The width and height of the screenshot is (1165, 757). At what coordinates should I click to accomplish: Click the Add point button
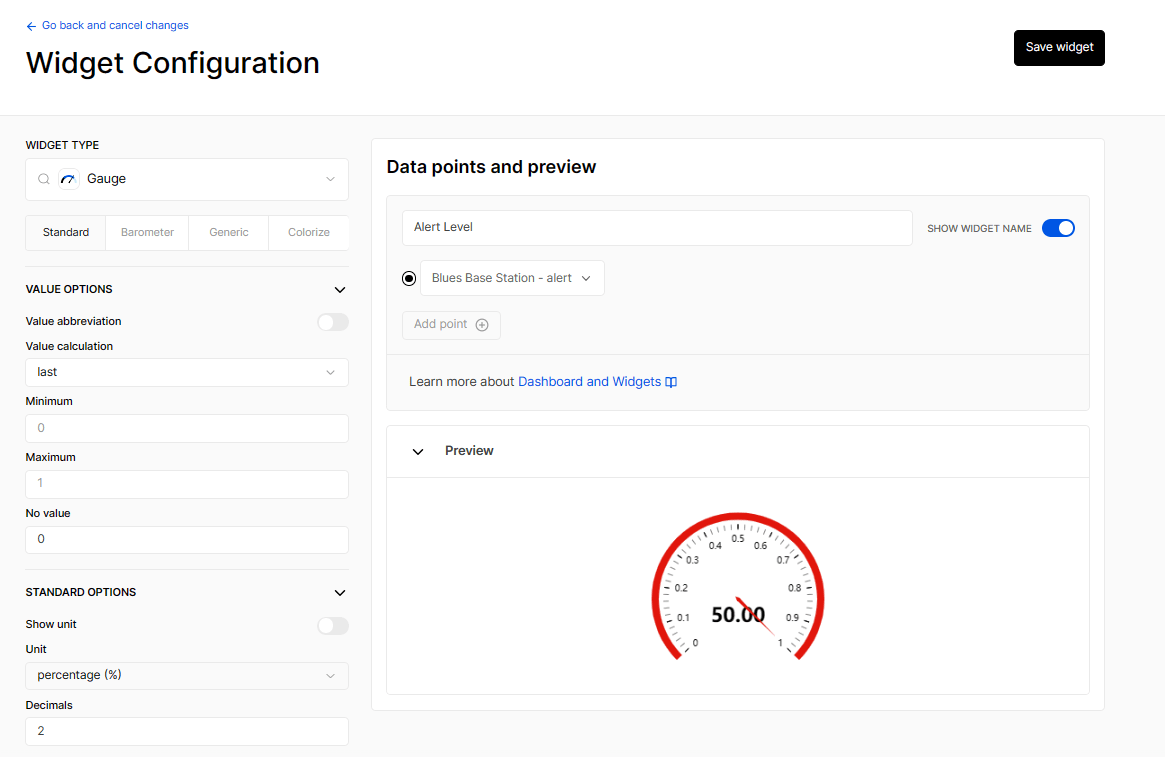(451, 325)
